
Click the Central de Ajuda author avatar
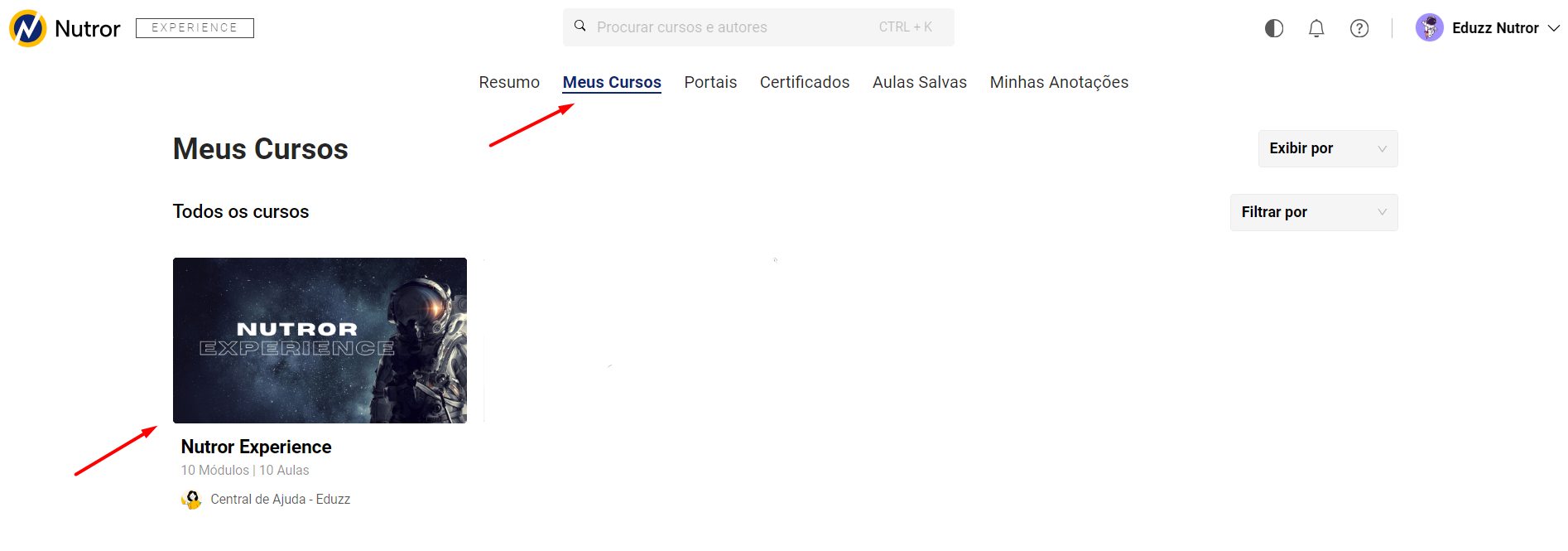pos(191,500)
